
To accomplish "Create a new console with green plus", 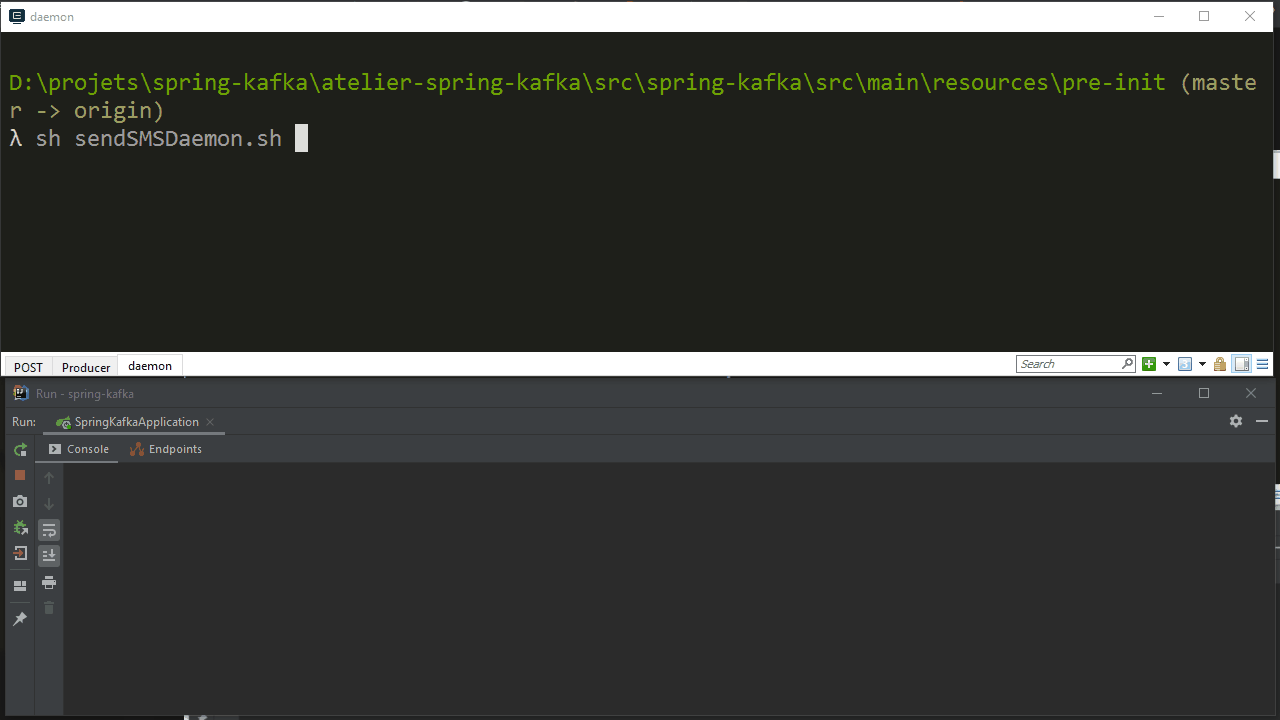I will [1149, 364].
